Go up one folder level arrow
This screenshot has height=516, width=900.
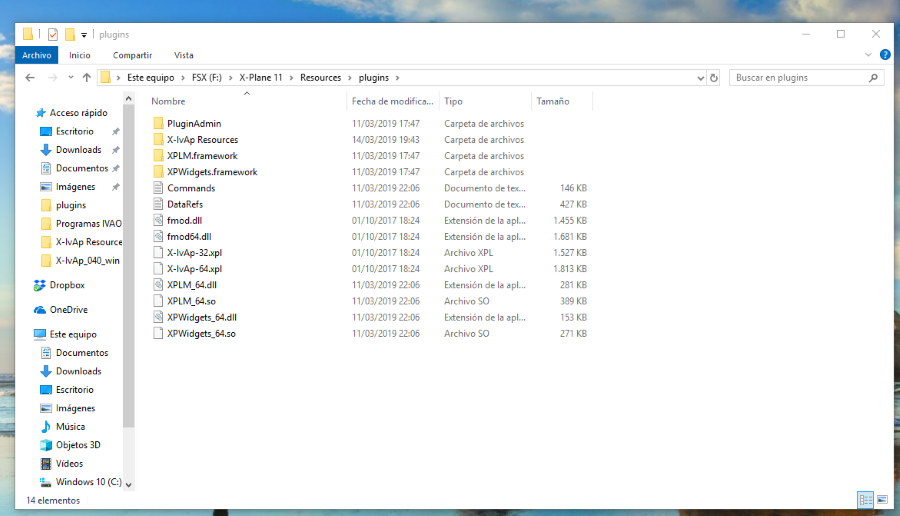(x=87, y=77)
